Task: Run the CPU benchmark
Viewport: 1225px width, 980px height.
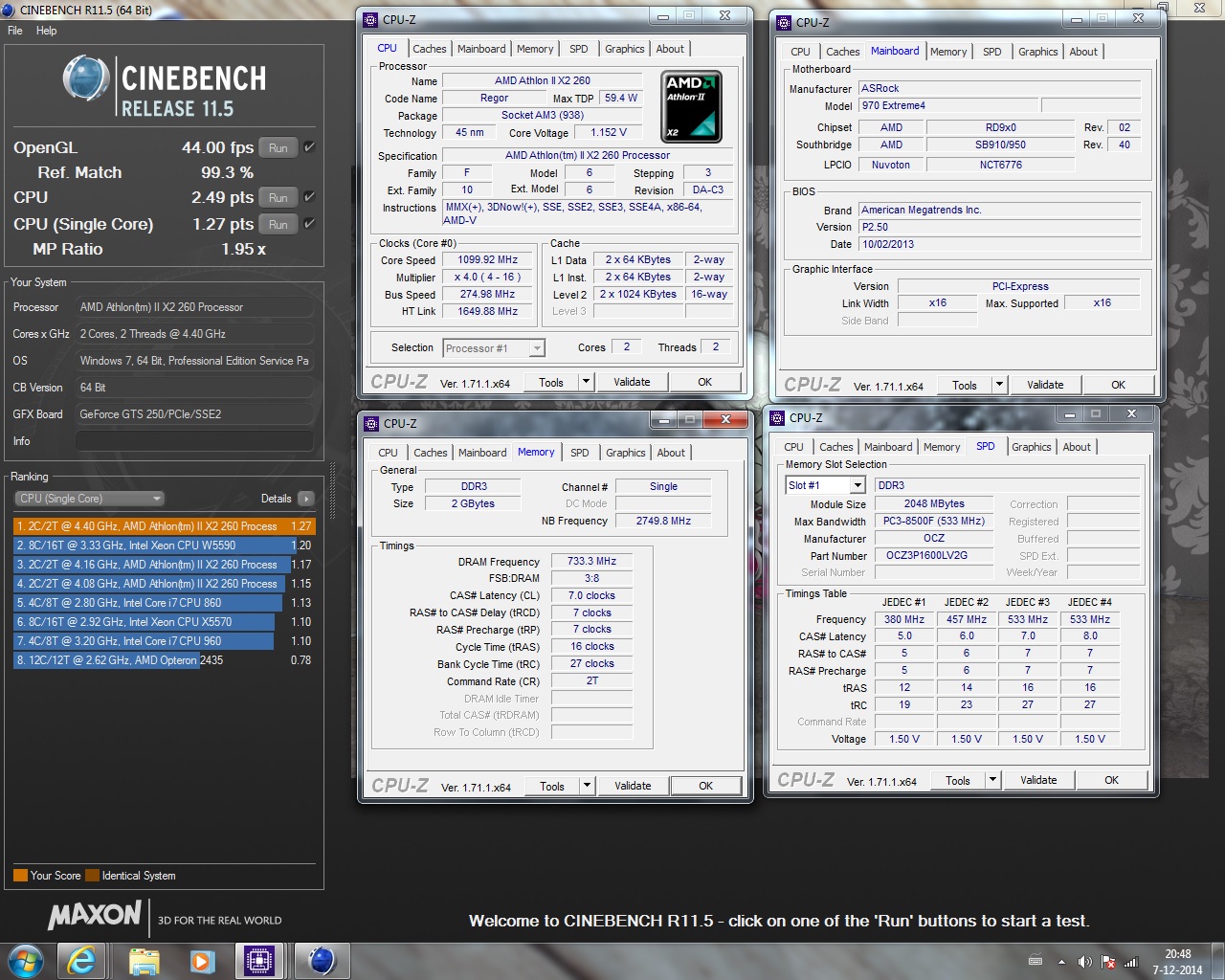Action: point(278,197)
